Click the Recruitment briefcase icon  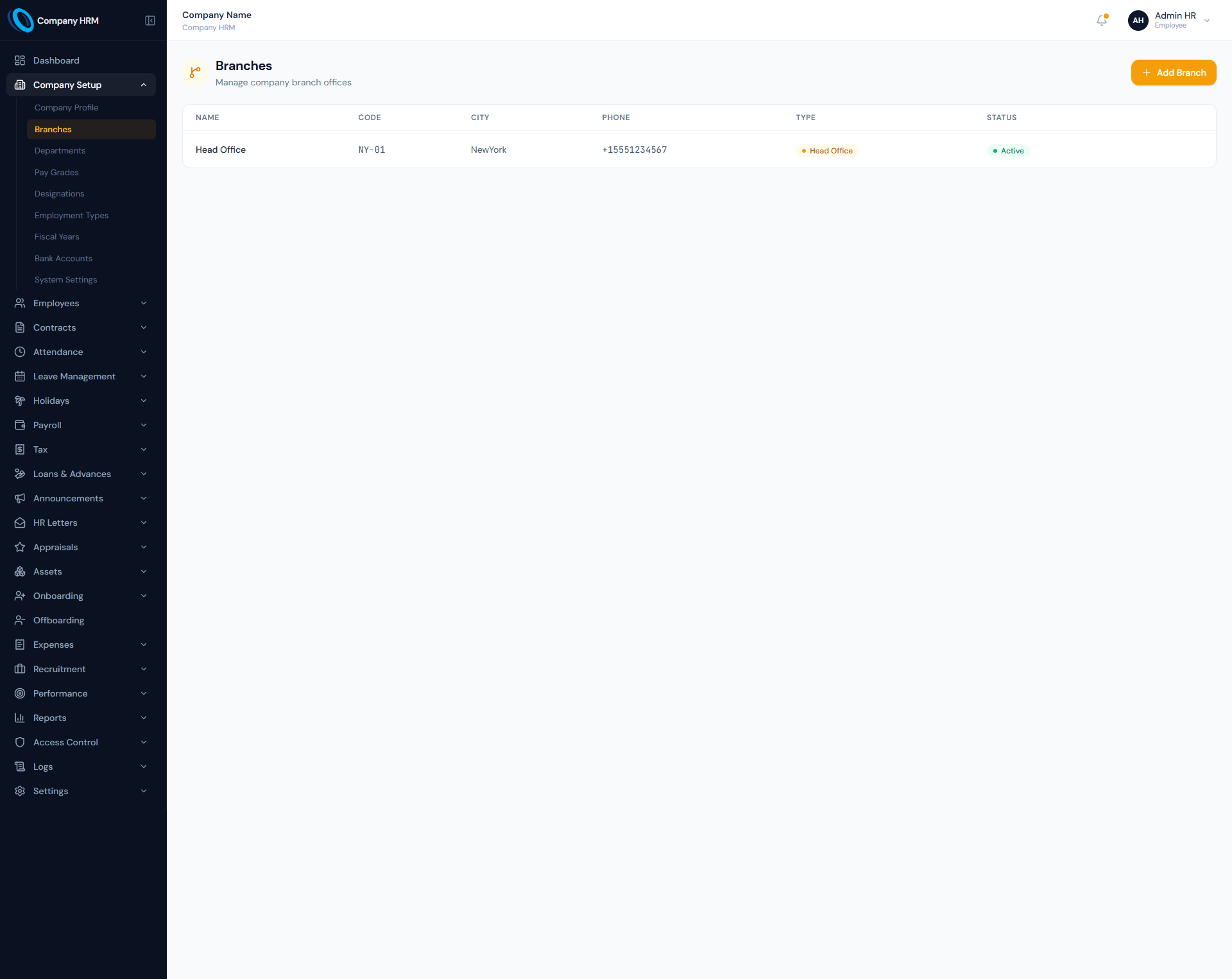tap(20, 669)
